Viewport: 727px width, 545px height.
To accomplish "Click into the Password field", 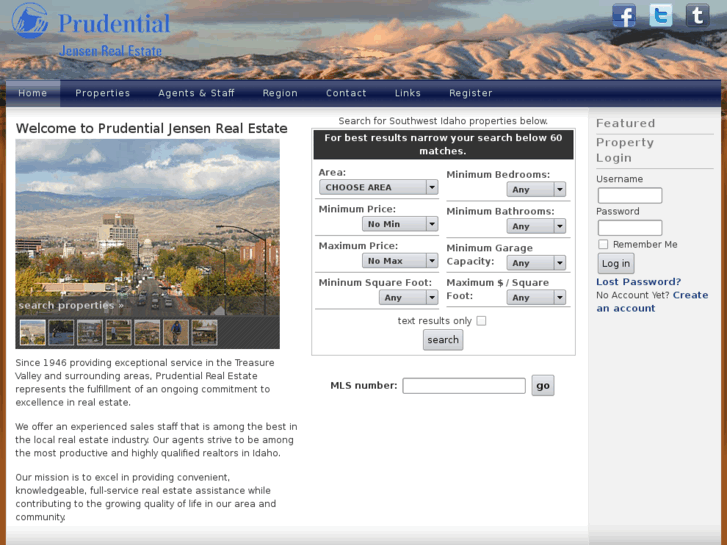I will tap(630, 228).
